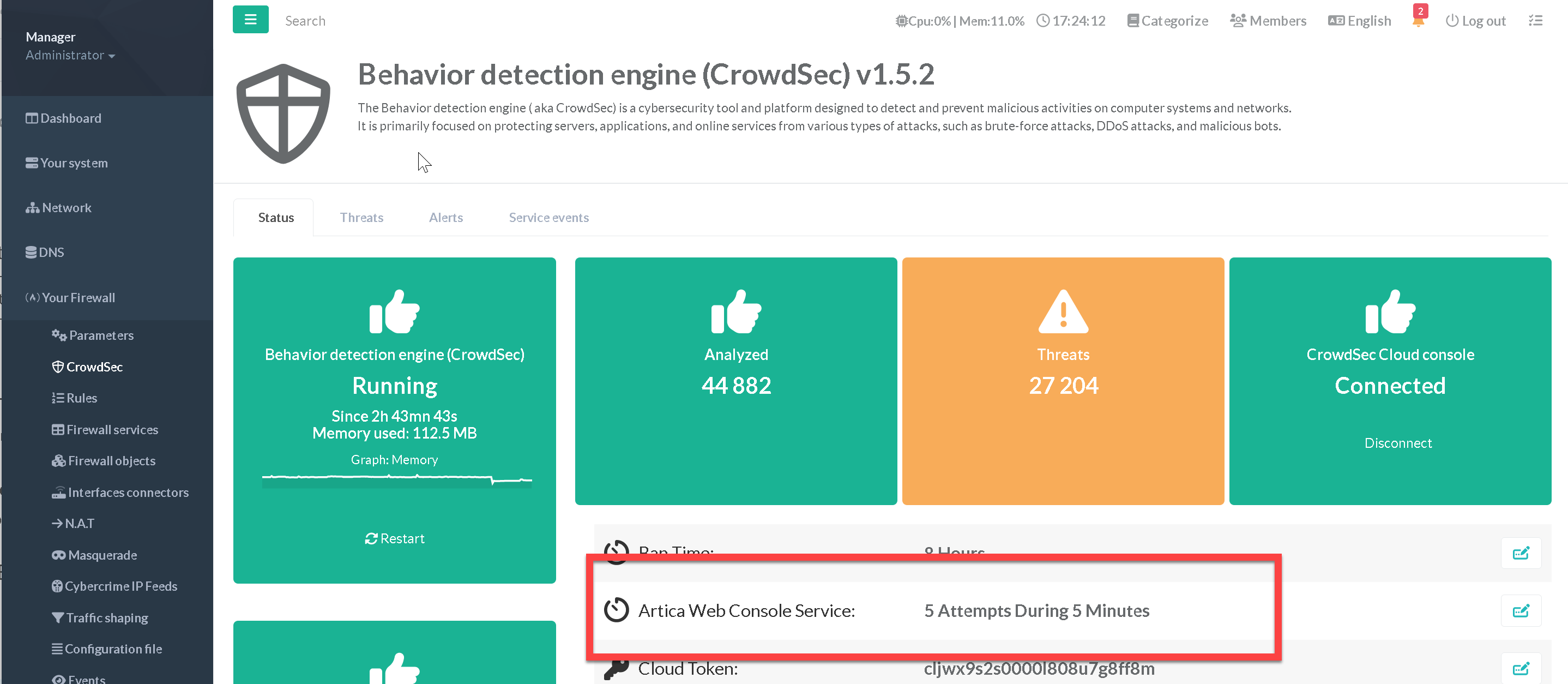Screen dimensions: 1568x684
Task: Open Cybercrime IP Feeds in sidebar
Action: tap(120, 586)
